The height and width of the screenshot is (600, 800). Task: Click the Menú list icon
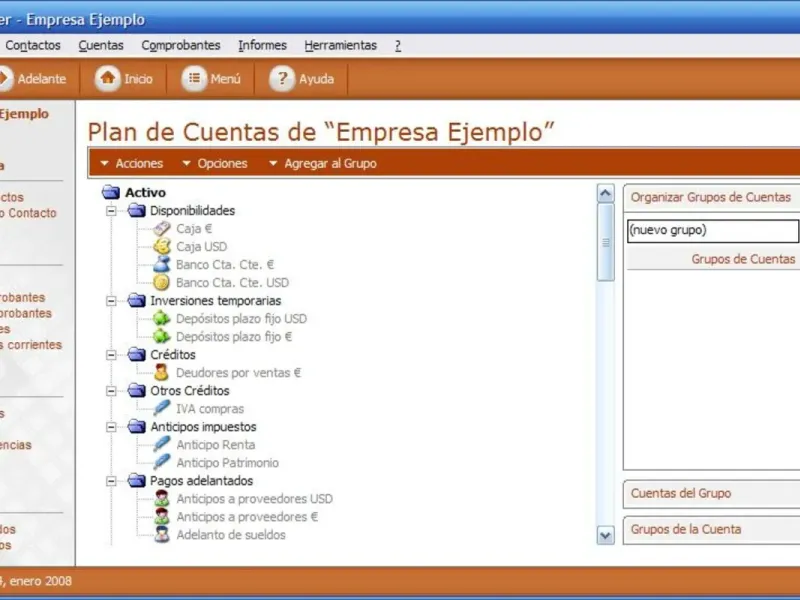[x=194, y=79]
